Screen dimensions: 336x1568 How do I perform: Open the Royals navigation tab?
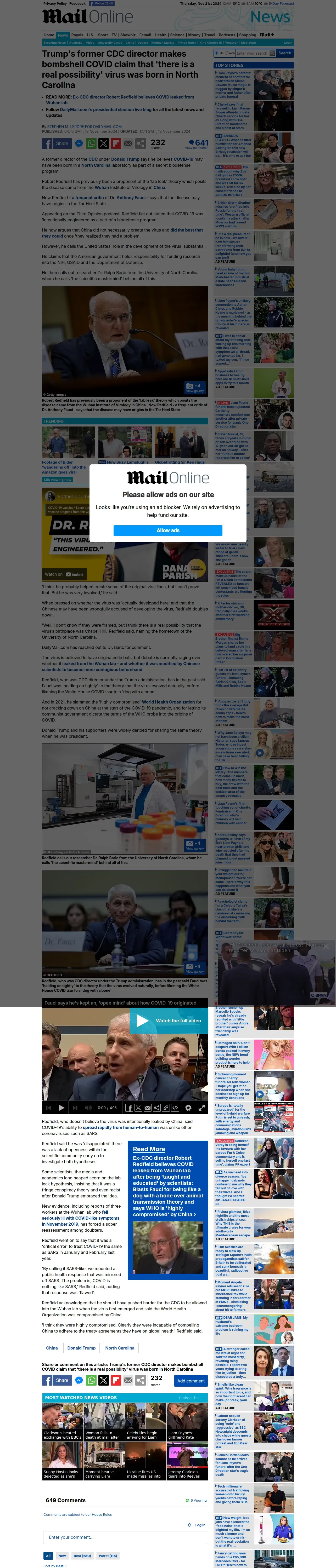(x=77, y=35)
